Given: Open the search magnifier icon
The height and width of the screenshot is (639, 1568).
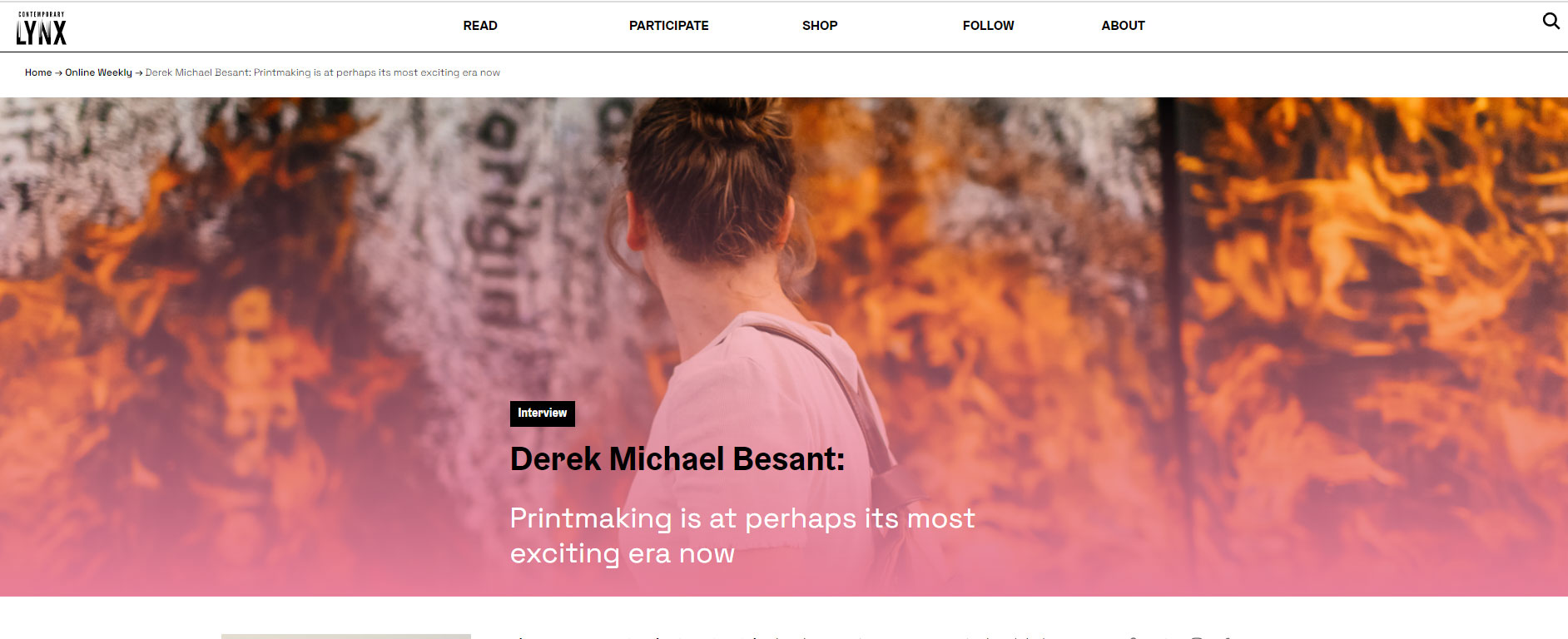Looking at the screenshot, I should tap(1551, 21).
